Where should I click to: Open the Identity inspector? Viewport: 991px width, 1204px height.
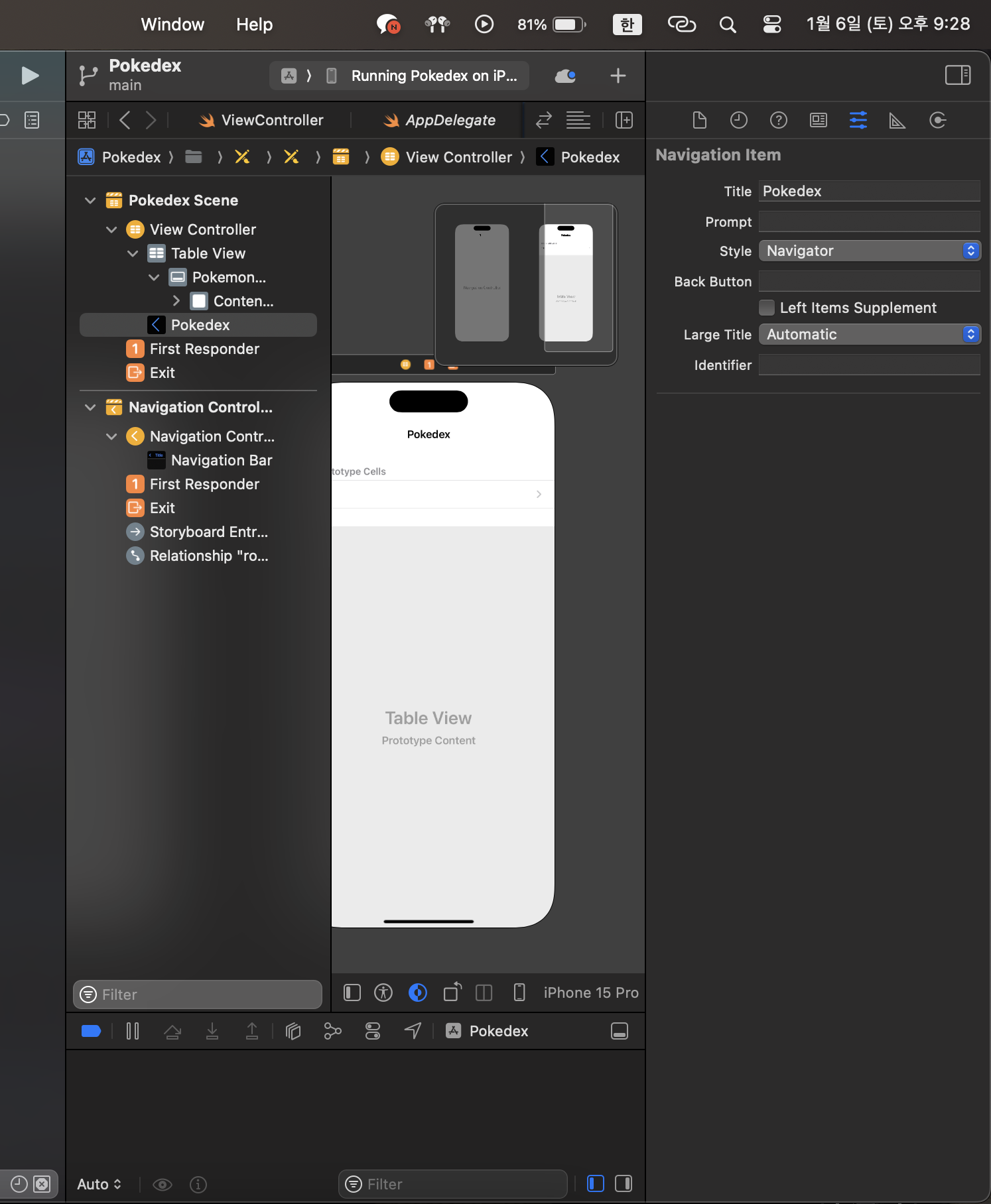[x=819, y=120]
